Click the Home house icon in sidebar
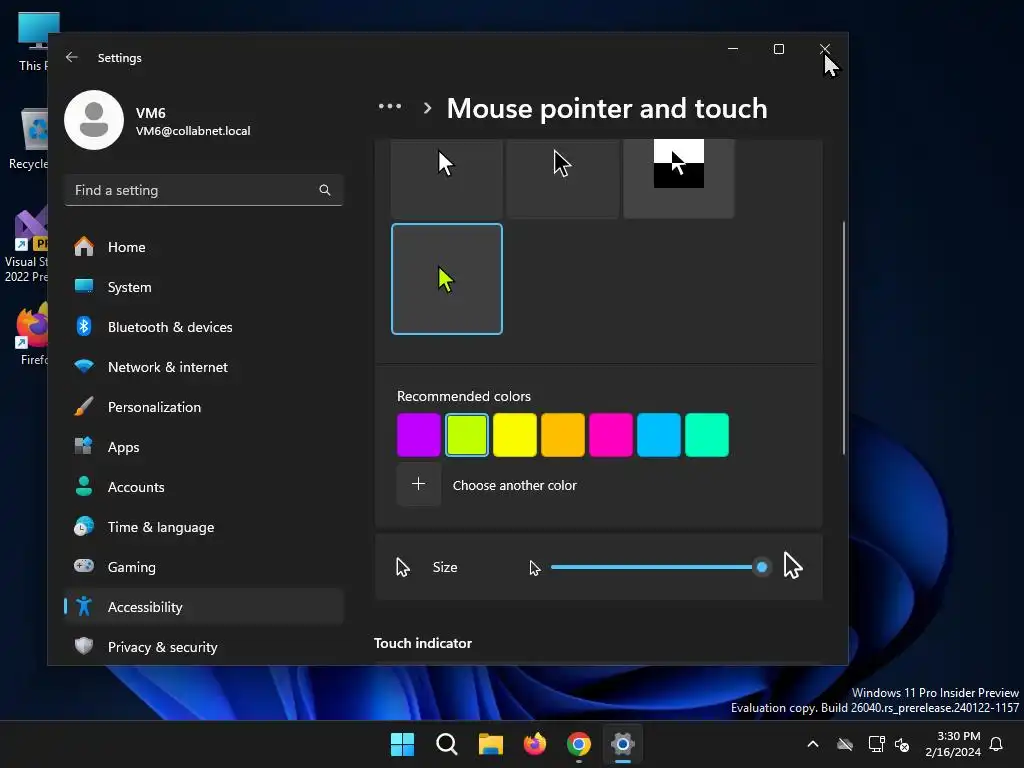The height and width of the screenshot is (768, 1024). pyautogui.click(x=84, y=246)
